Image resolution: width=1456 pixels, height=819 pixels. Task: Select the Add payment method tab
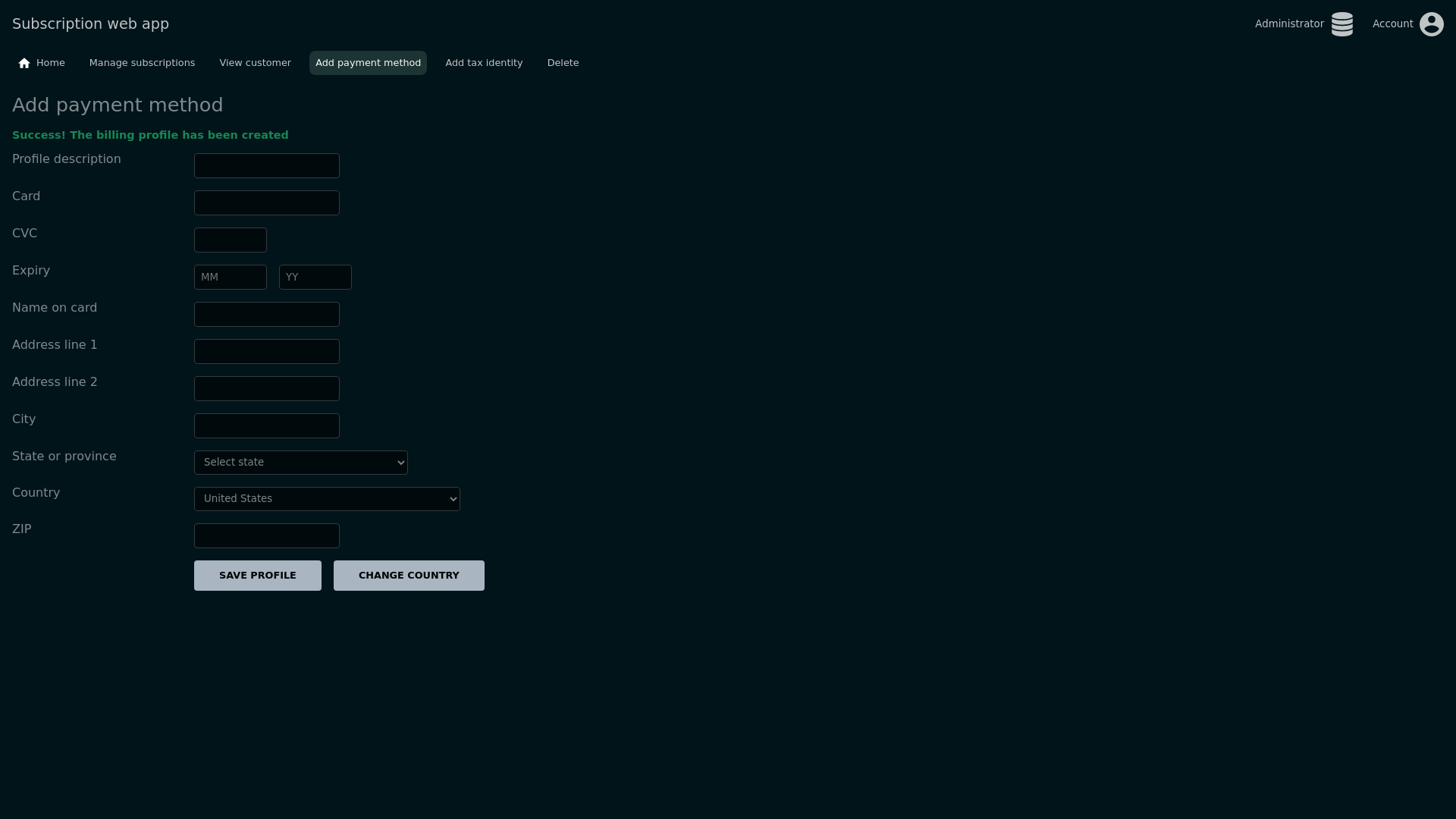click(368, 63)
